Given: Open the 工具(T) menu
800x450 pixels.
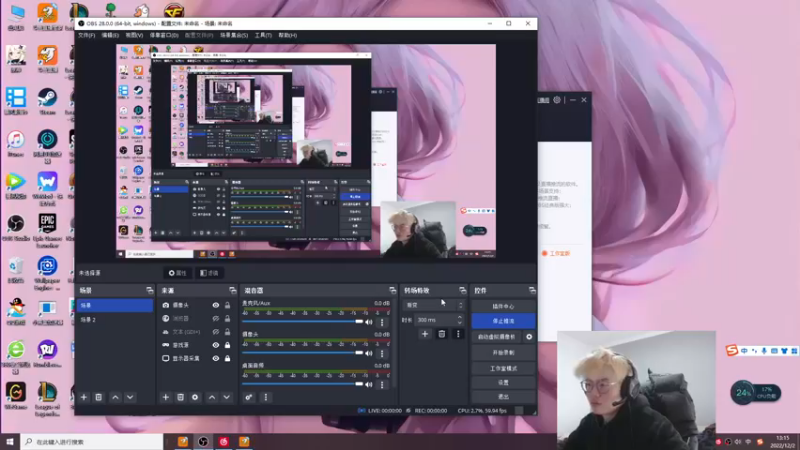Looking at the screenshot, I should pos(263,35).
